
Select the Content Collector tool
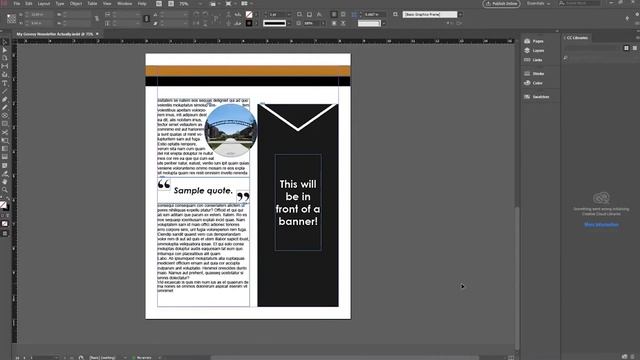tap(4, 75)
